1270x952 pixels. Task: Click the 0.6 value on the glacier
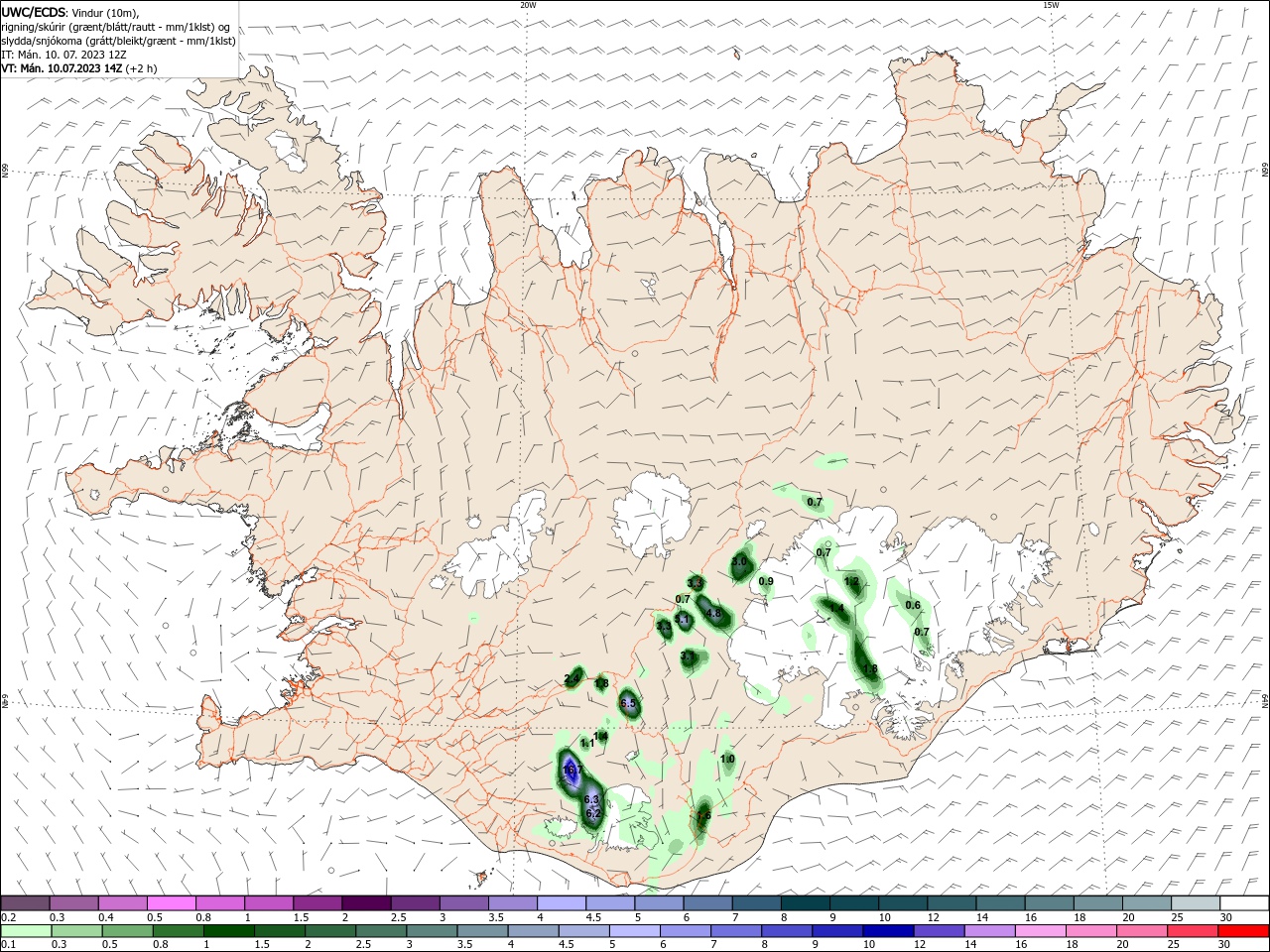pos(913,605)
